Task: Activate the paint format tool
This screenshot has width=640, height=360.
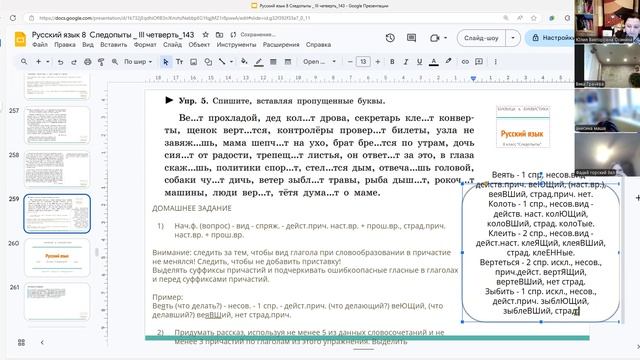Action: (101, 62)
